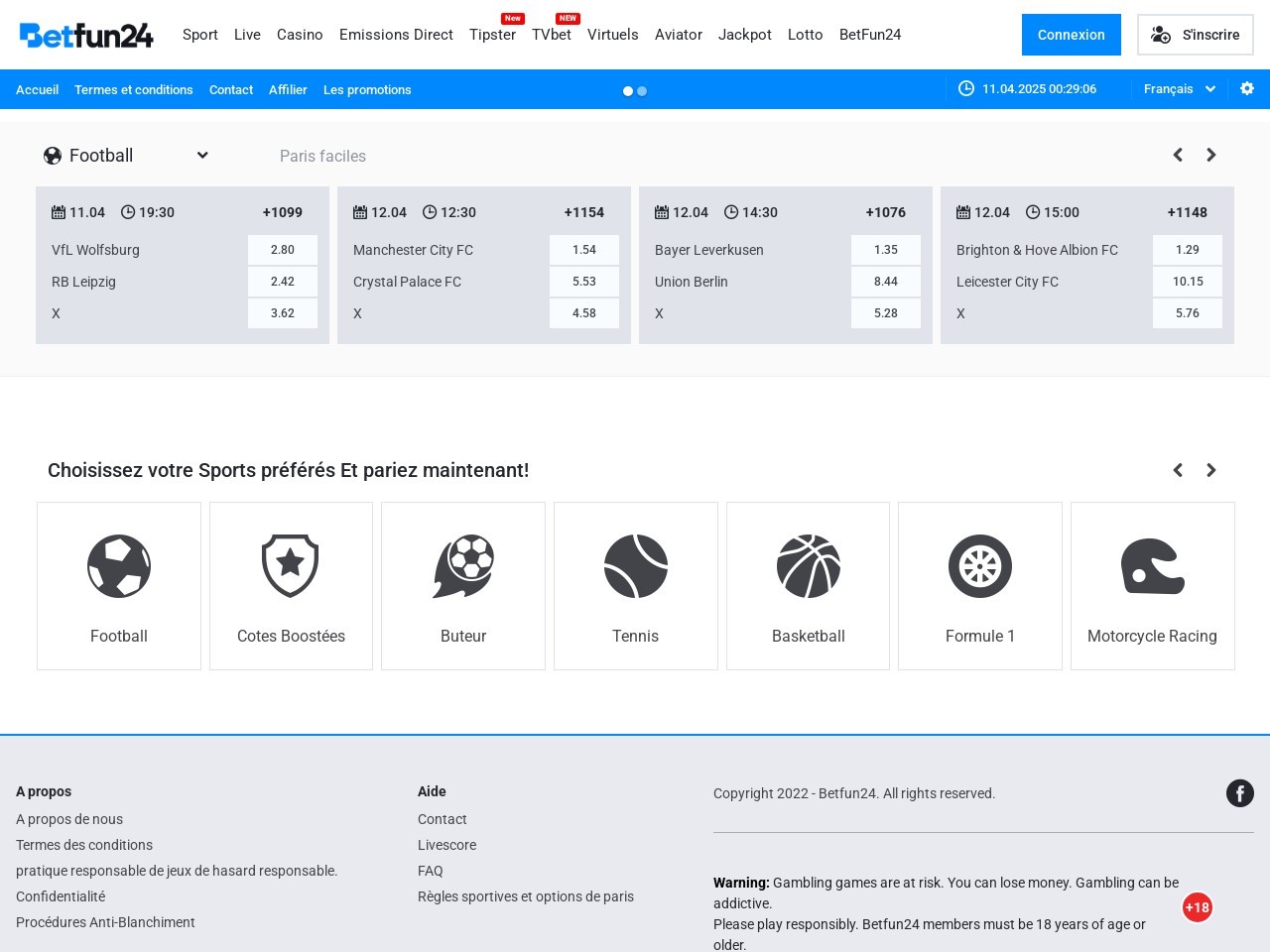1270x952 pixels.
Task: Go to Accueil link
Action: point(37,89)
